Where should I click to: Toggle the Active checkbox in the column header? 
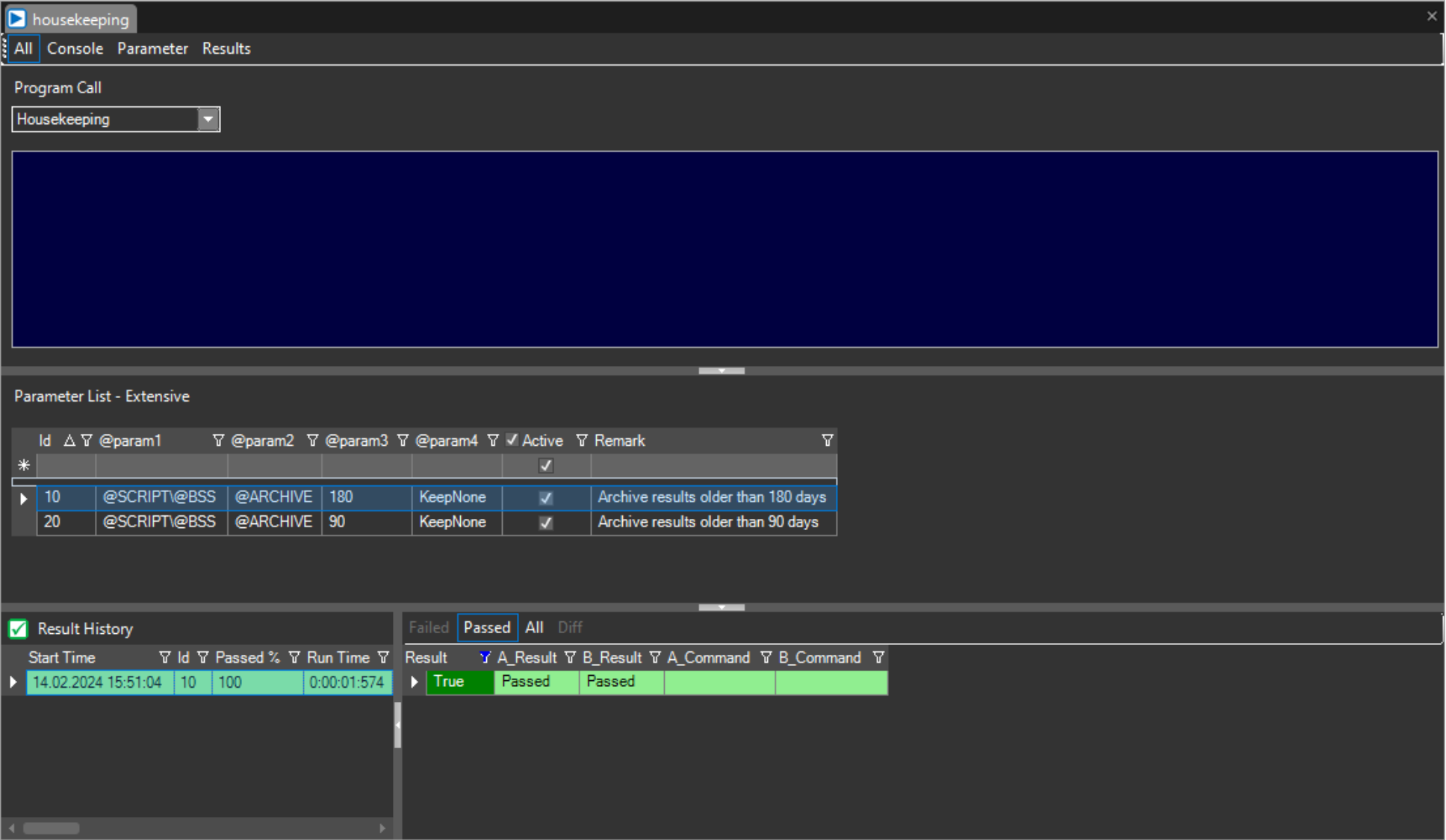tap(512, 441)
